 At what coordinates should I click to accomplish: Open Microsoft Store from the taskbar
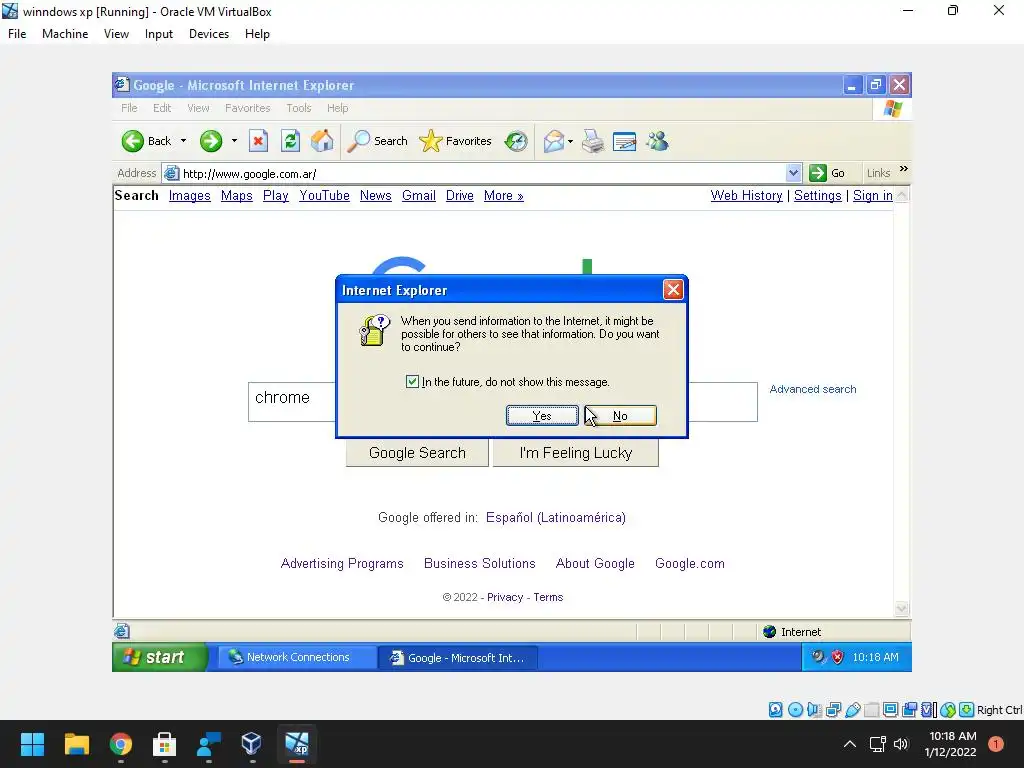164,744
